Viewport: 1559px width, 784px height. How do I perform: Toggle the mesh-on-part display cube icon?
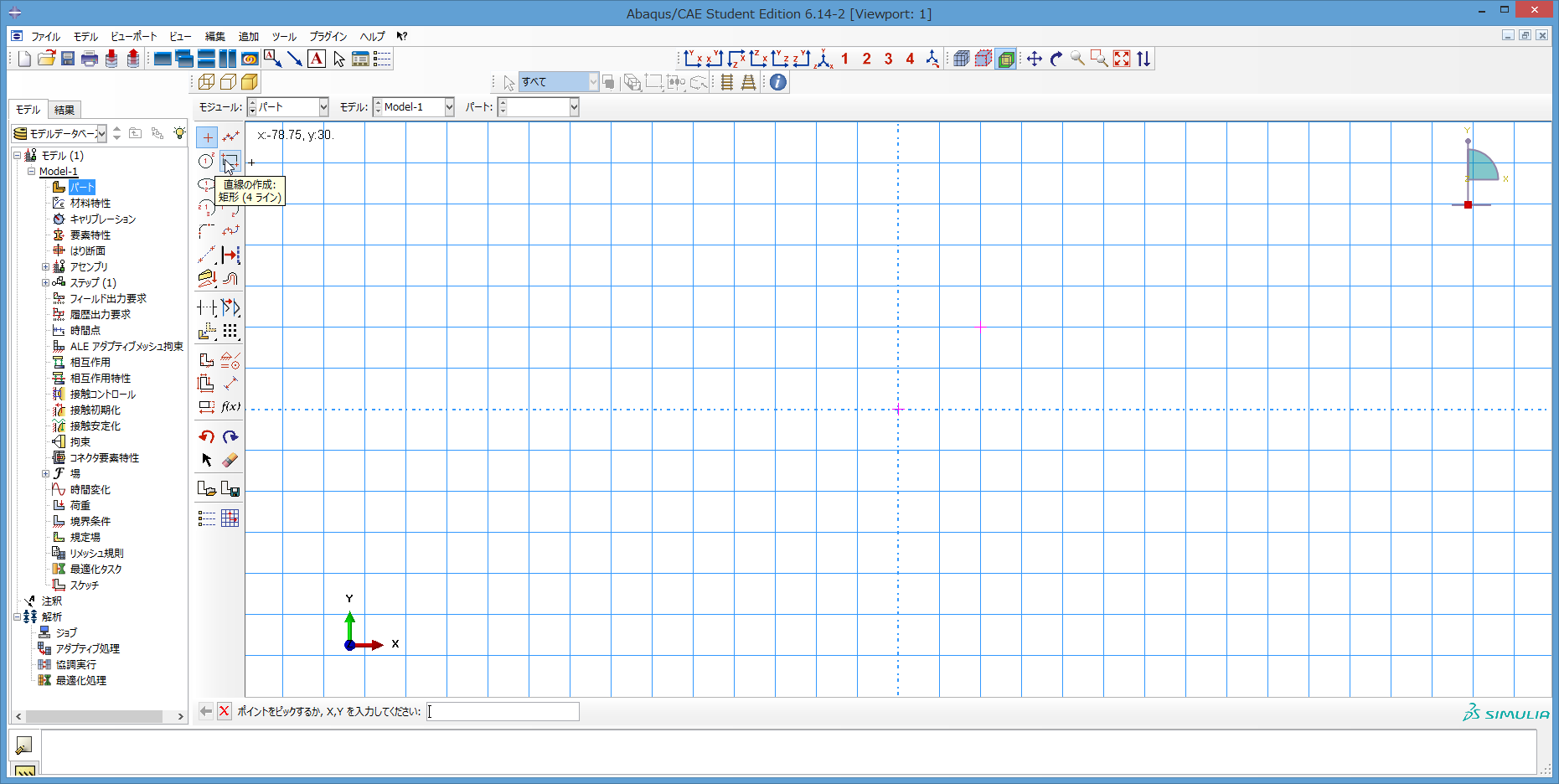(x=962, y=59)
